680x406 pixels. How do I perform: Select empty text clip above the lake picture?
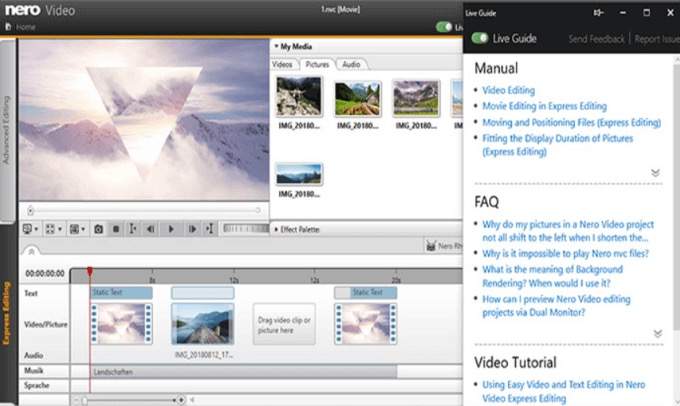tap(203, 293)
